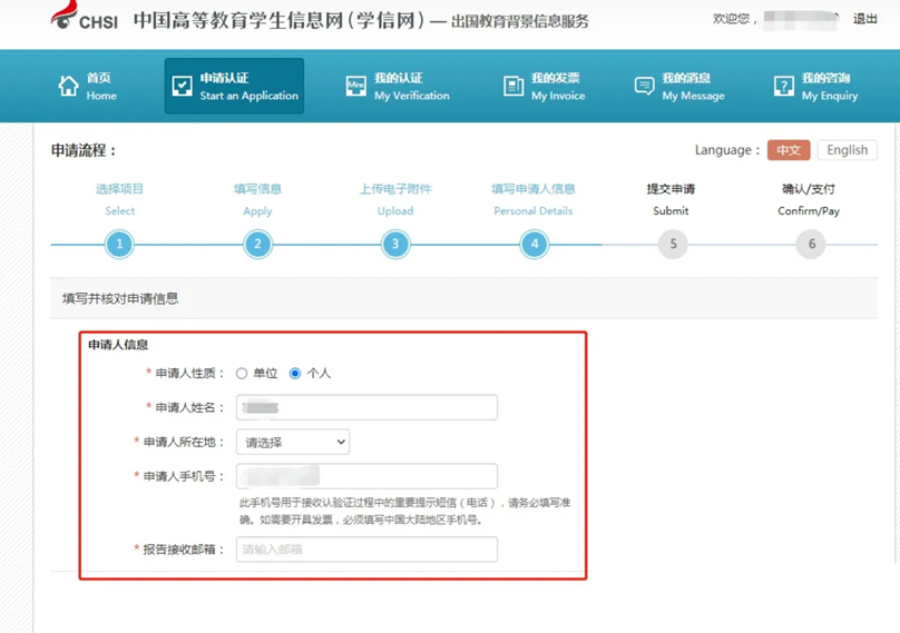
Task: Click step 1 Select circle
Action: [x=119, y=244]
